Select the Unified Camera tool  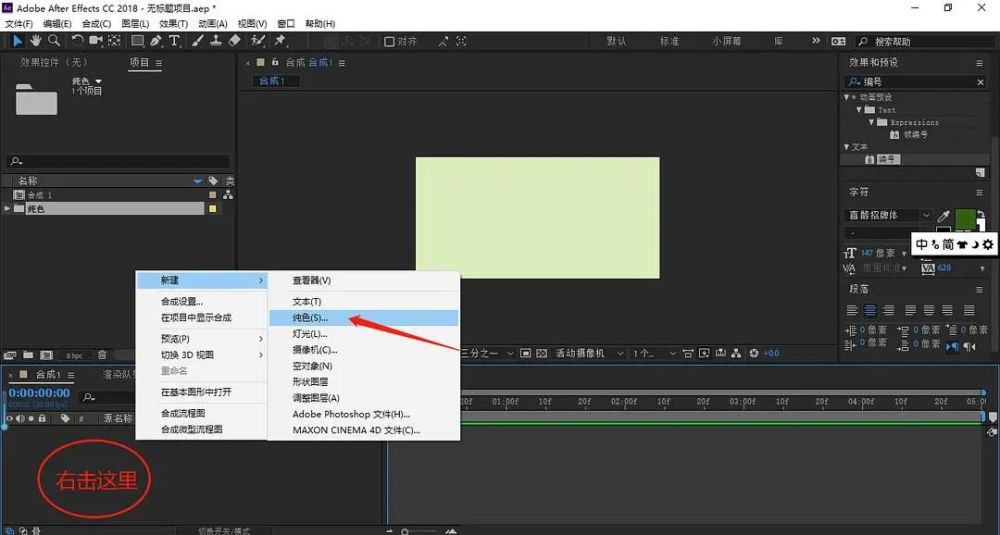click(96, 41)
